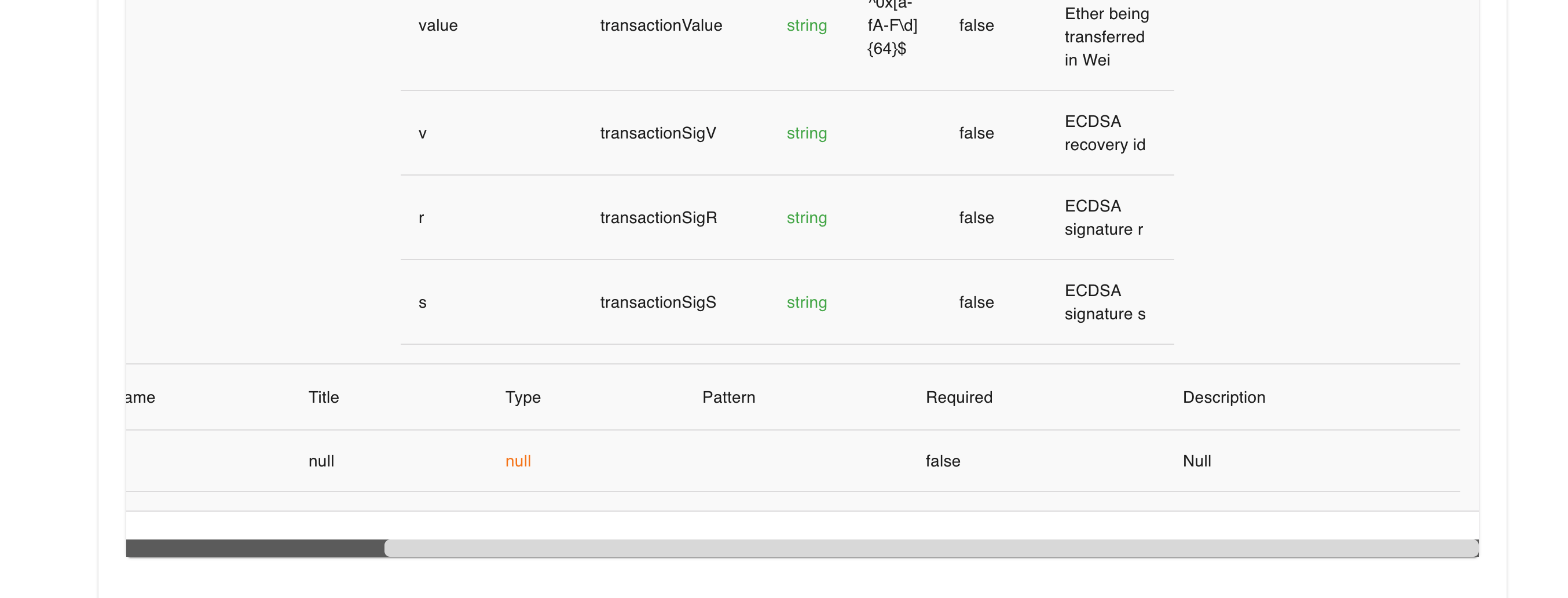Image resolution: width=1568 pixels, height=598 pixels.
Task: Click the Type column header
Action: pos(523,398)
